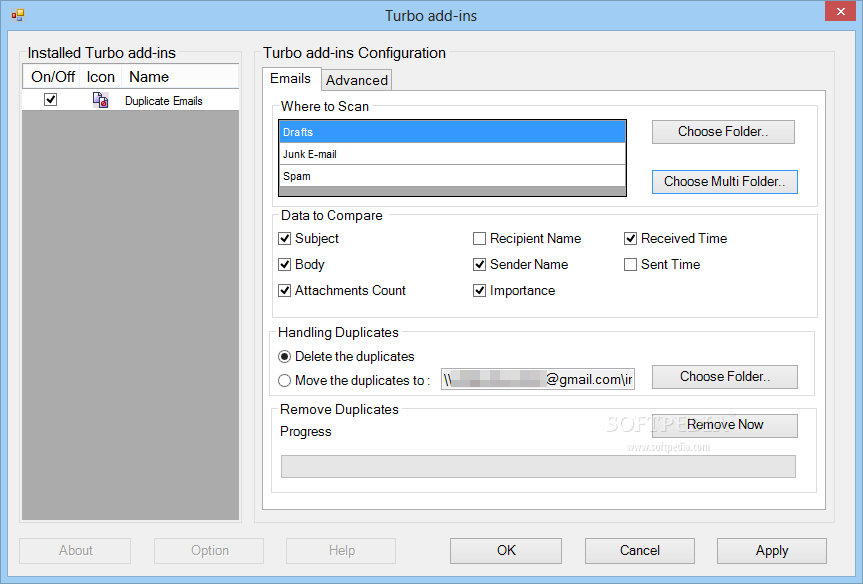Uncheck the Sender Name checkbox
863x584 pixels.
click(479, 264)
